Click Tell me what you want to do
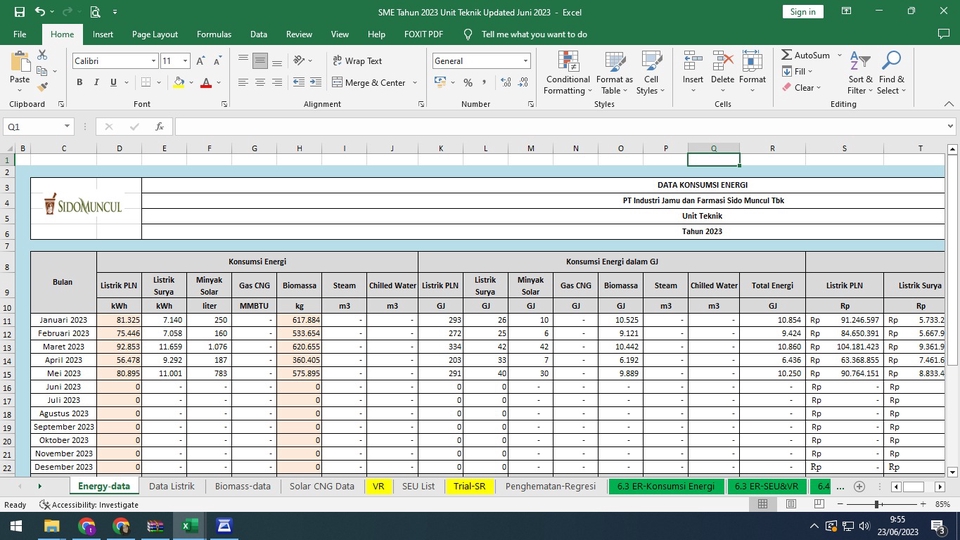Image resolution: width=960 pixels, height=540 pixels. click(x=534, y=34)
